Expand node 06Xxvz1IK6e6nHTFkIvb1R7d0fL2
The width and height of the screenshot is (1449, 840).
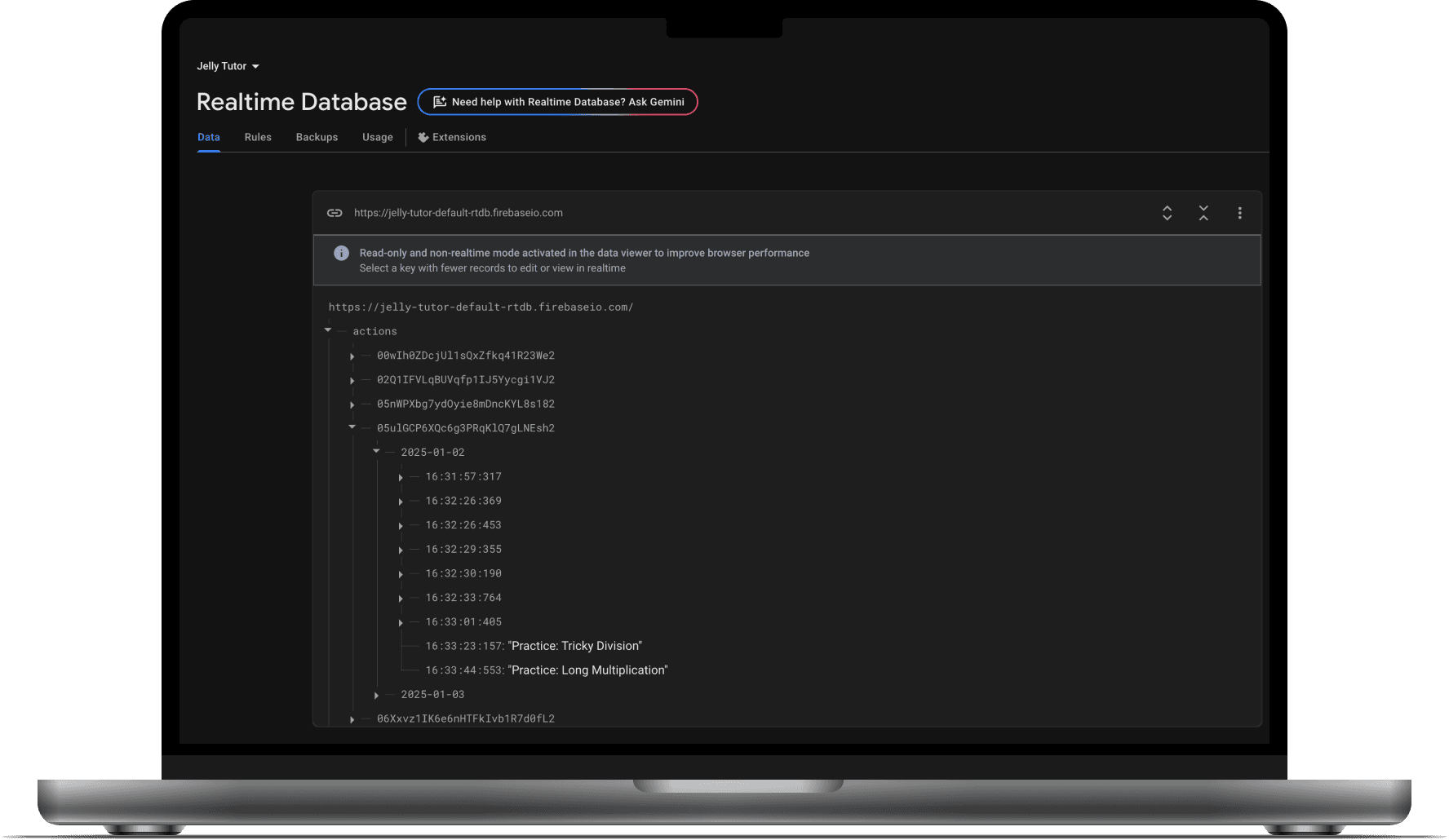(352, 720)
